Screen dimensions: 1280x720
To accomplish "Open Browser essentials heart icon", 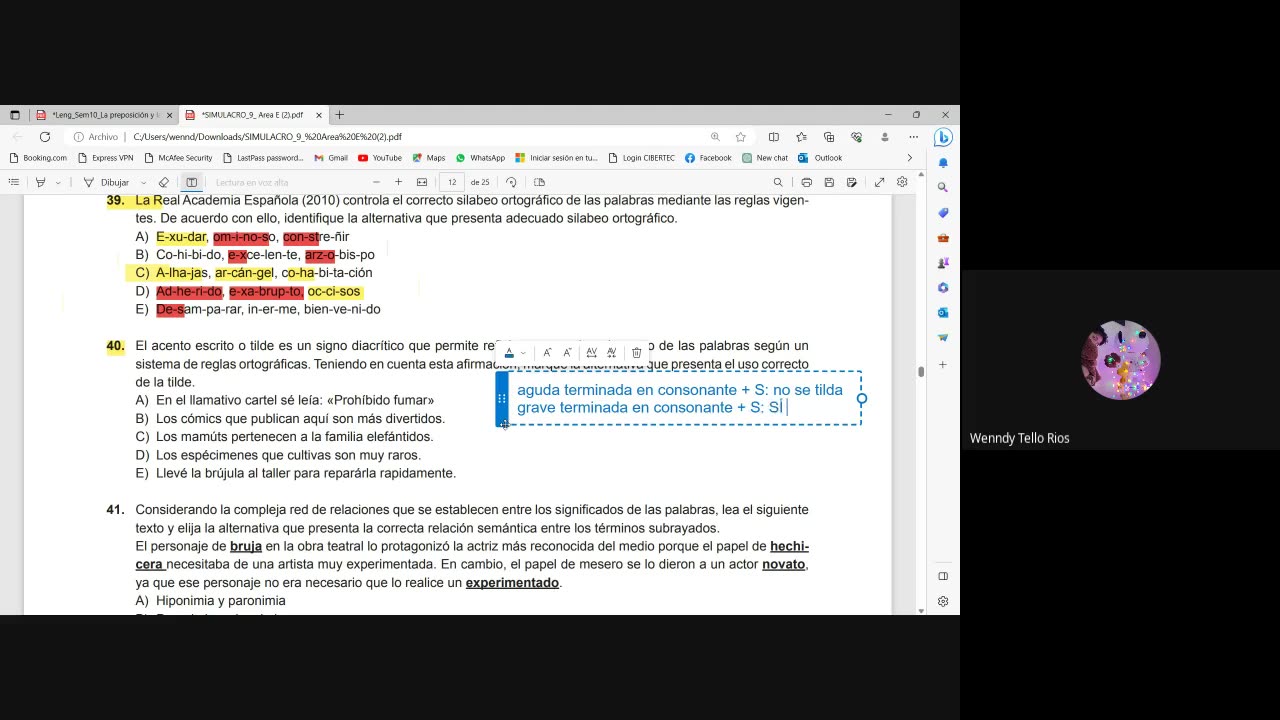I will click(x=857, y=137).
